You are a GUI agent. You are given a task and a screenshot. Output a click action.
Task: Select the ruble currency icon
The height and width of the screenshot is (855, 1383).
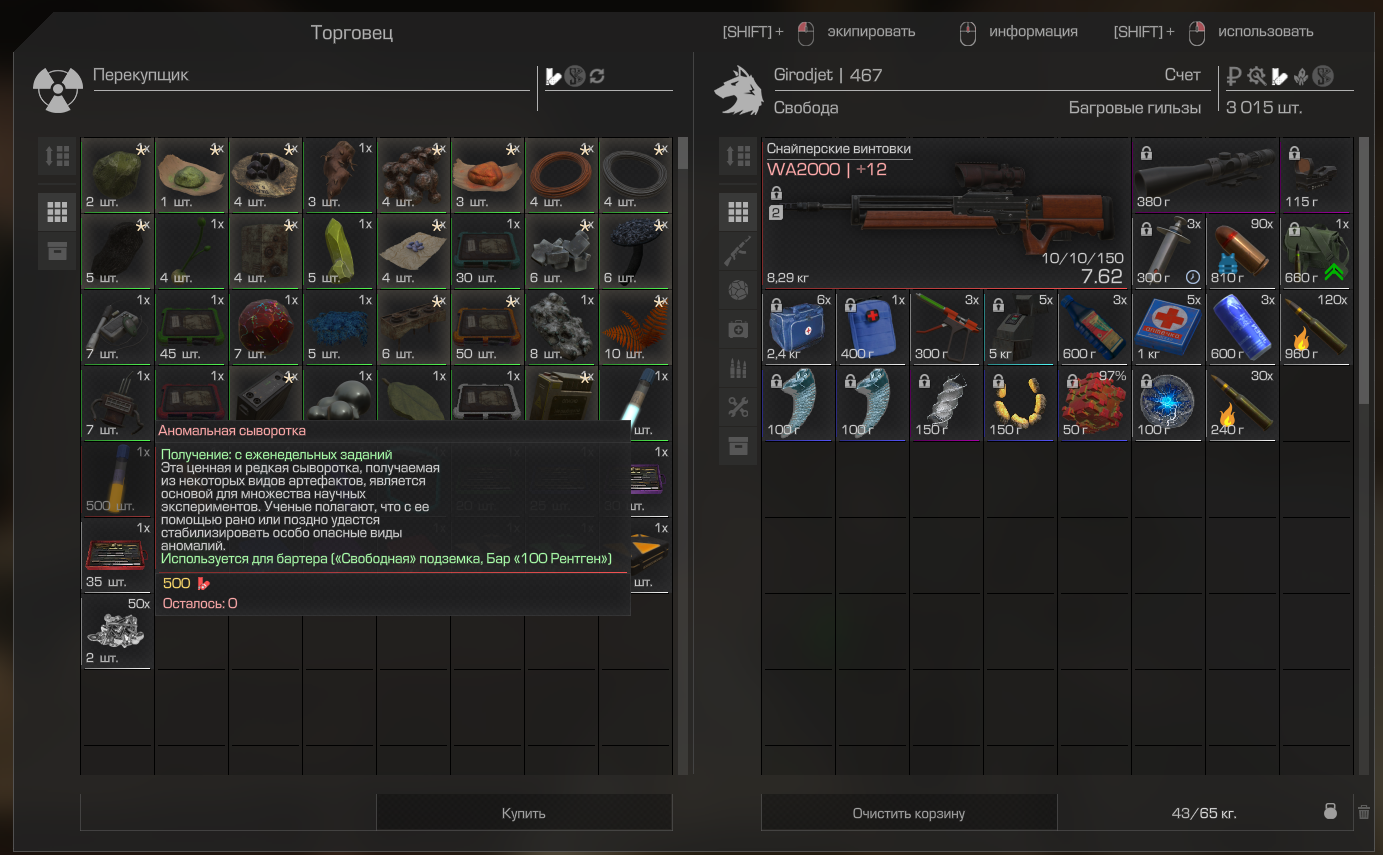coord(1235,76)
